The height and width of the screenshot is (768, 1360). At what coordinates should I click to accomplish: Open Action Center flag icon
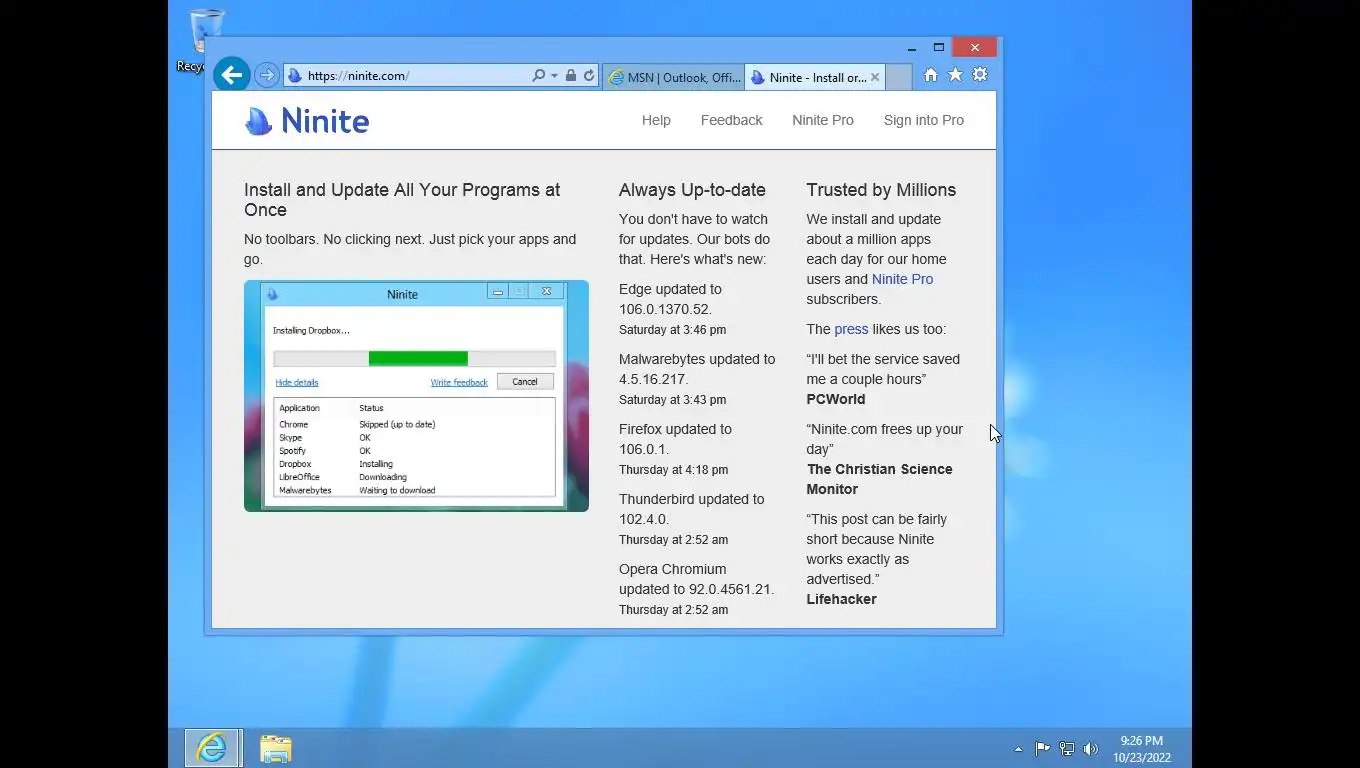point(1042,748)
